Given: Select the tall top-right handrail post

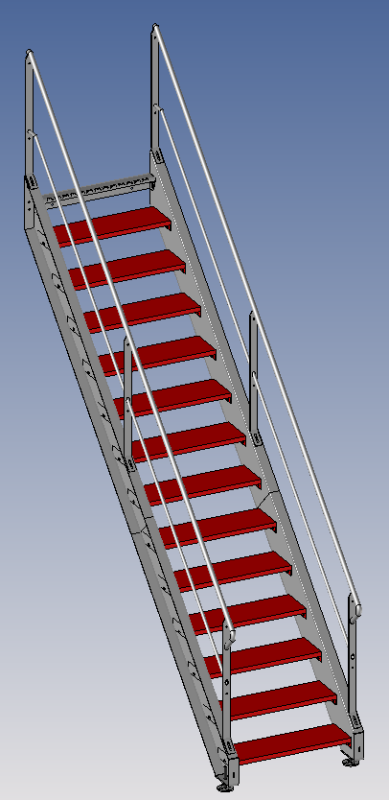Looking at the screenshot, I should (x=155, y=88).
